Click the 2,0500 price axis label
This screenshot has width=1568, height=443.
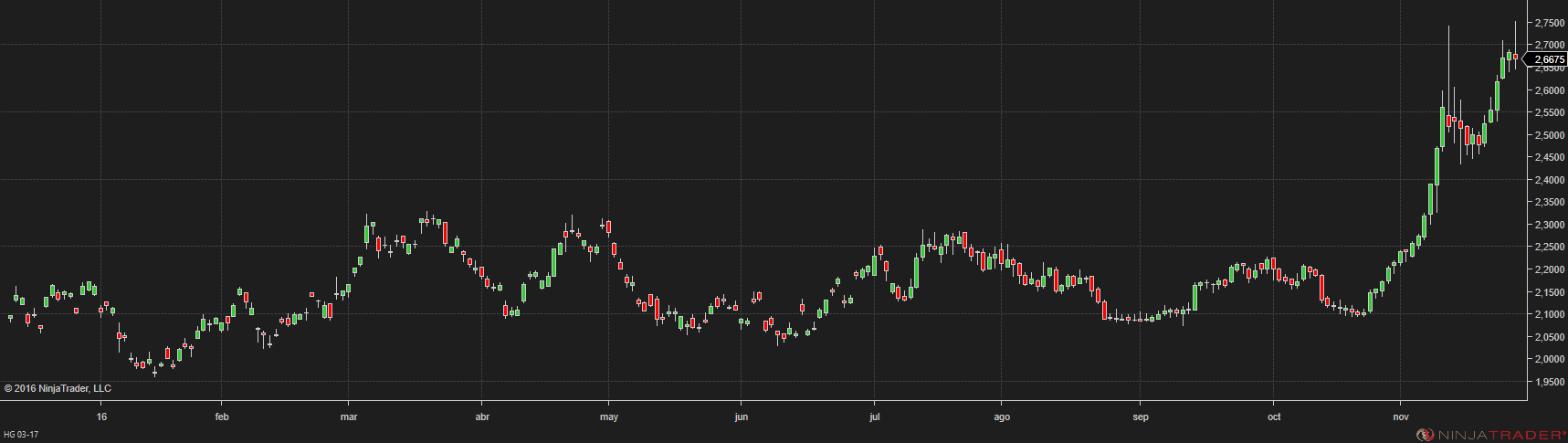[x=1549, y=337]
